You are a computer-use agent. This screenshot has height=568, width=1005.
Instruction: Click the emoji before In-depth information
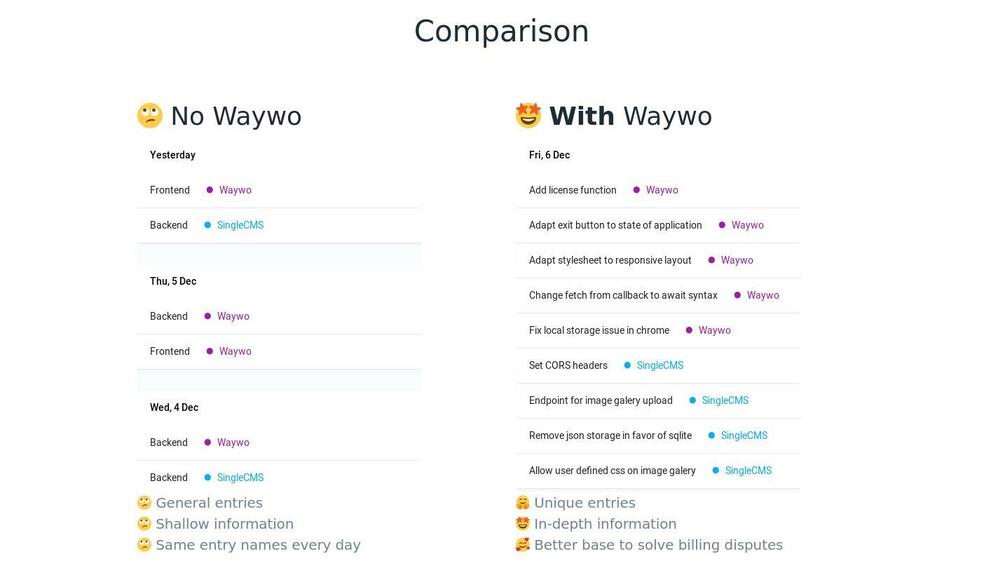pos(522,524)
